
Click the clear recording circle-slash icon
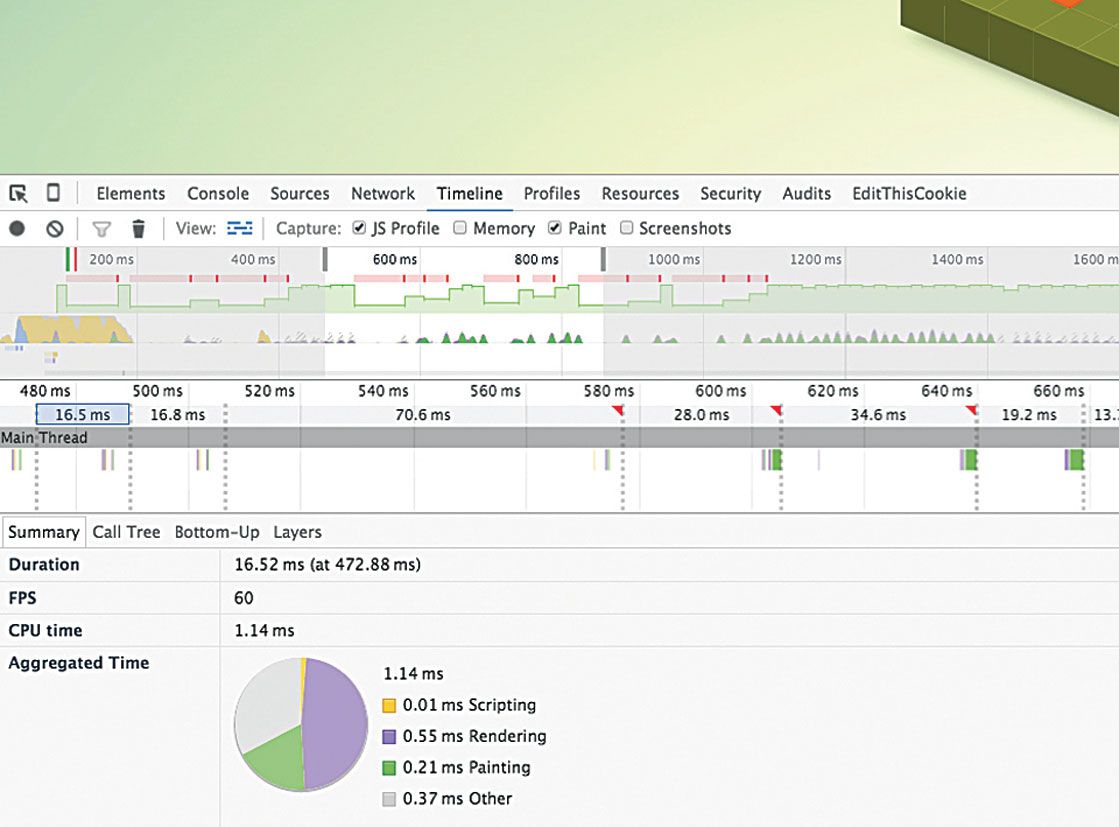point(55,229)
